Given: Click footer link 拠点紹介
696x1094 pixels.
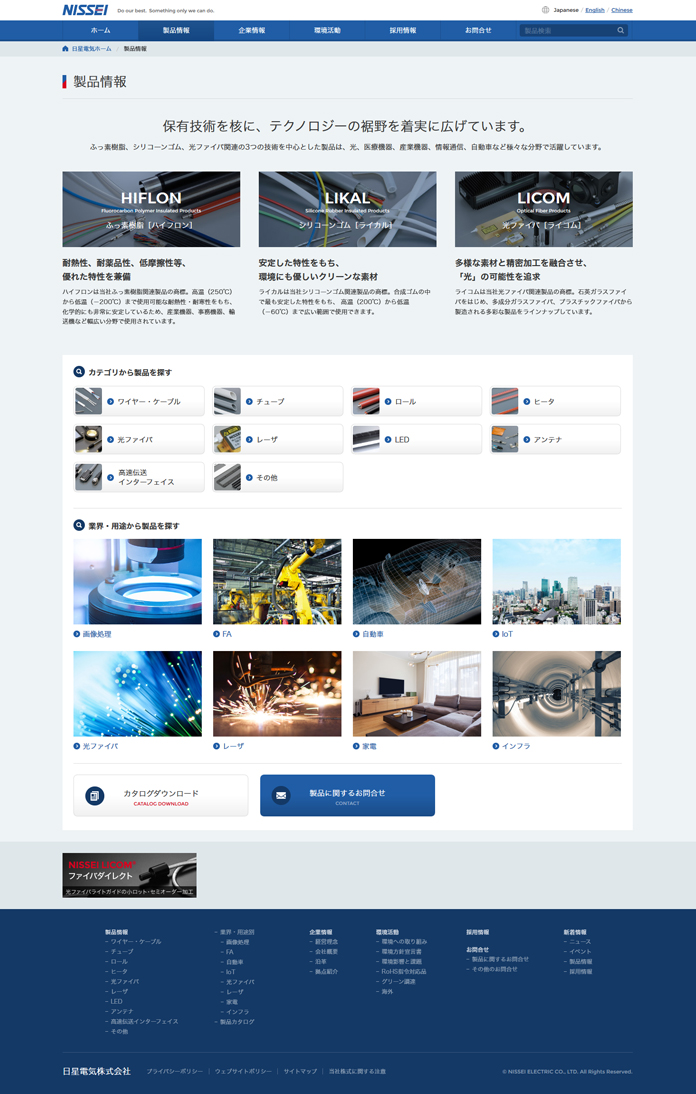Looking at the screenshot, I should [324, 972].
